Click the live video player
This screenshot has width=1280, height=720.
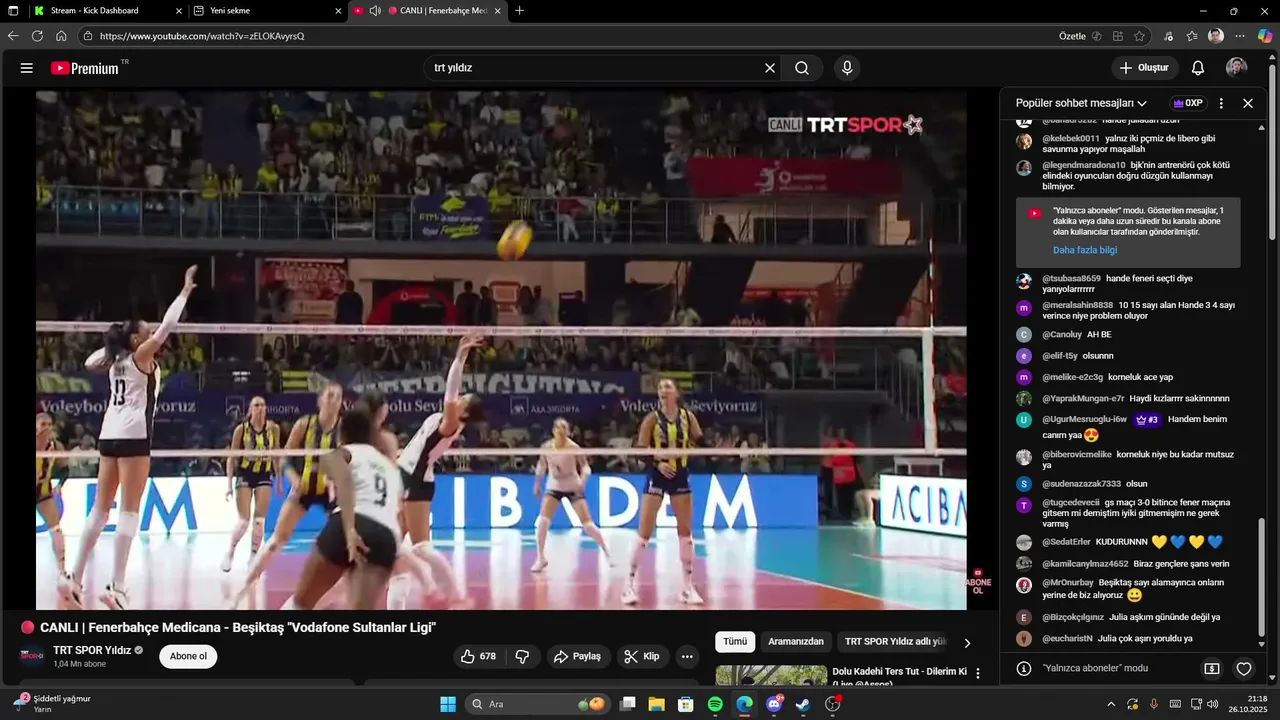501,350
